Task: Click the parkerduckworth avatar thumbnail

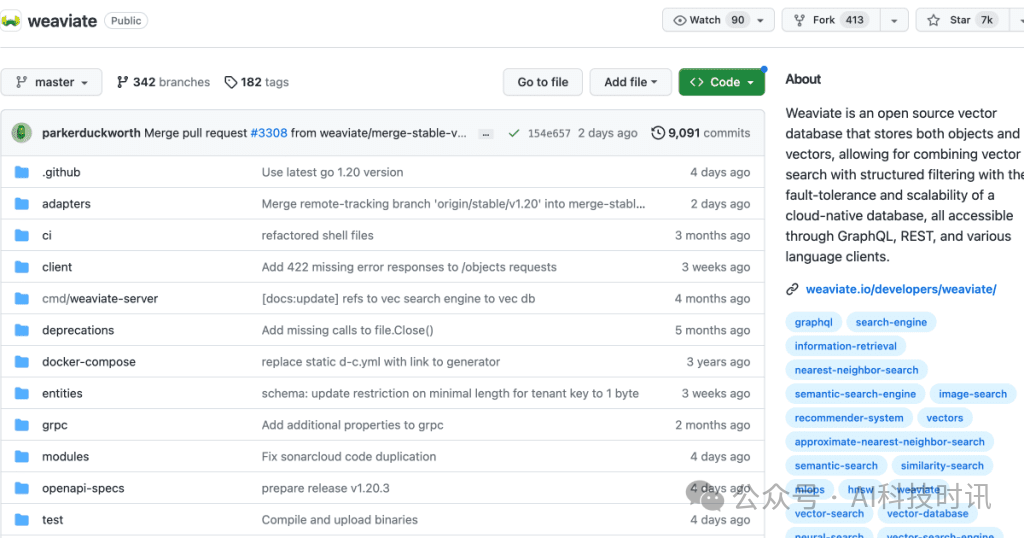Action: pyautogui.click(x=22, y=133)
